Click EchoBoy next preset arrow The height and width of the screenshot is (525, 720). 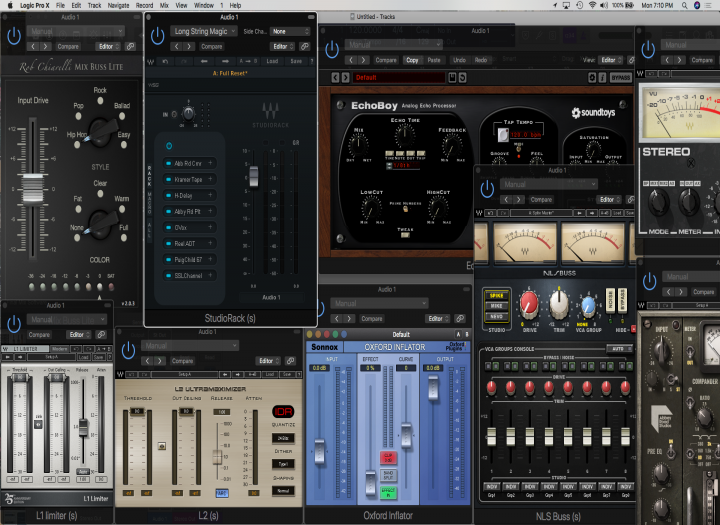pyautogui.click(x=346, y=78)
